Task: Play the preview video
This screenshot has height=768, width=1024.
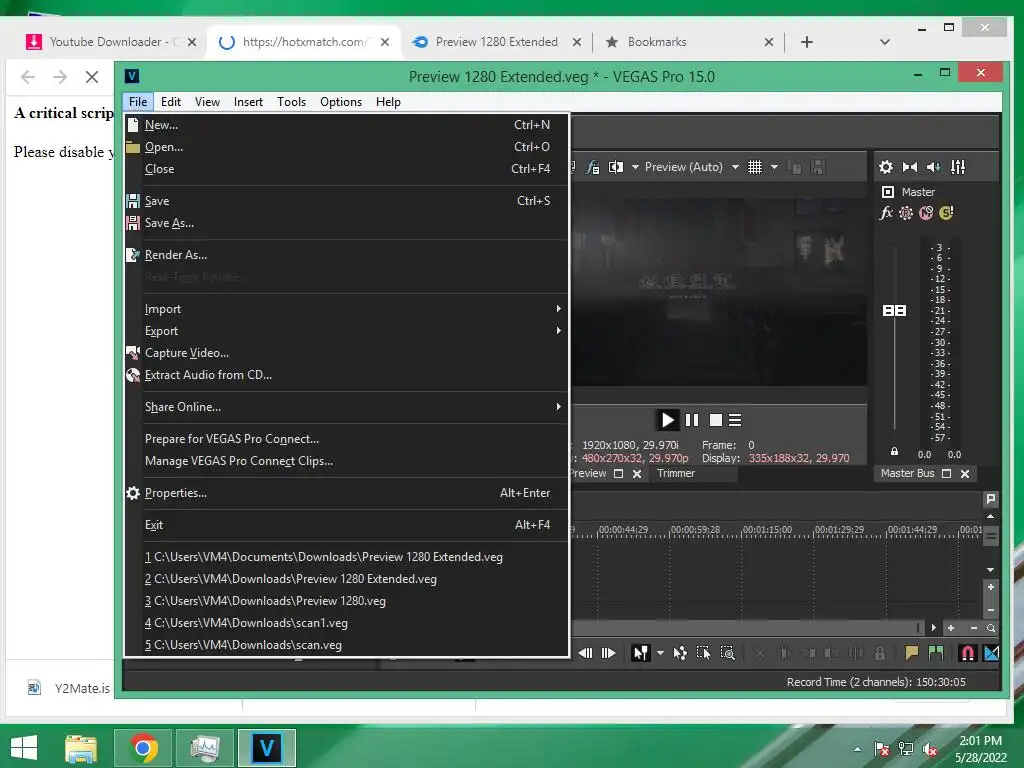Action: [667, 420]
